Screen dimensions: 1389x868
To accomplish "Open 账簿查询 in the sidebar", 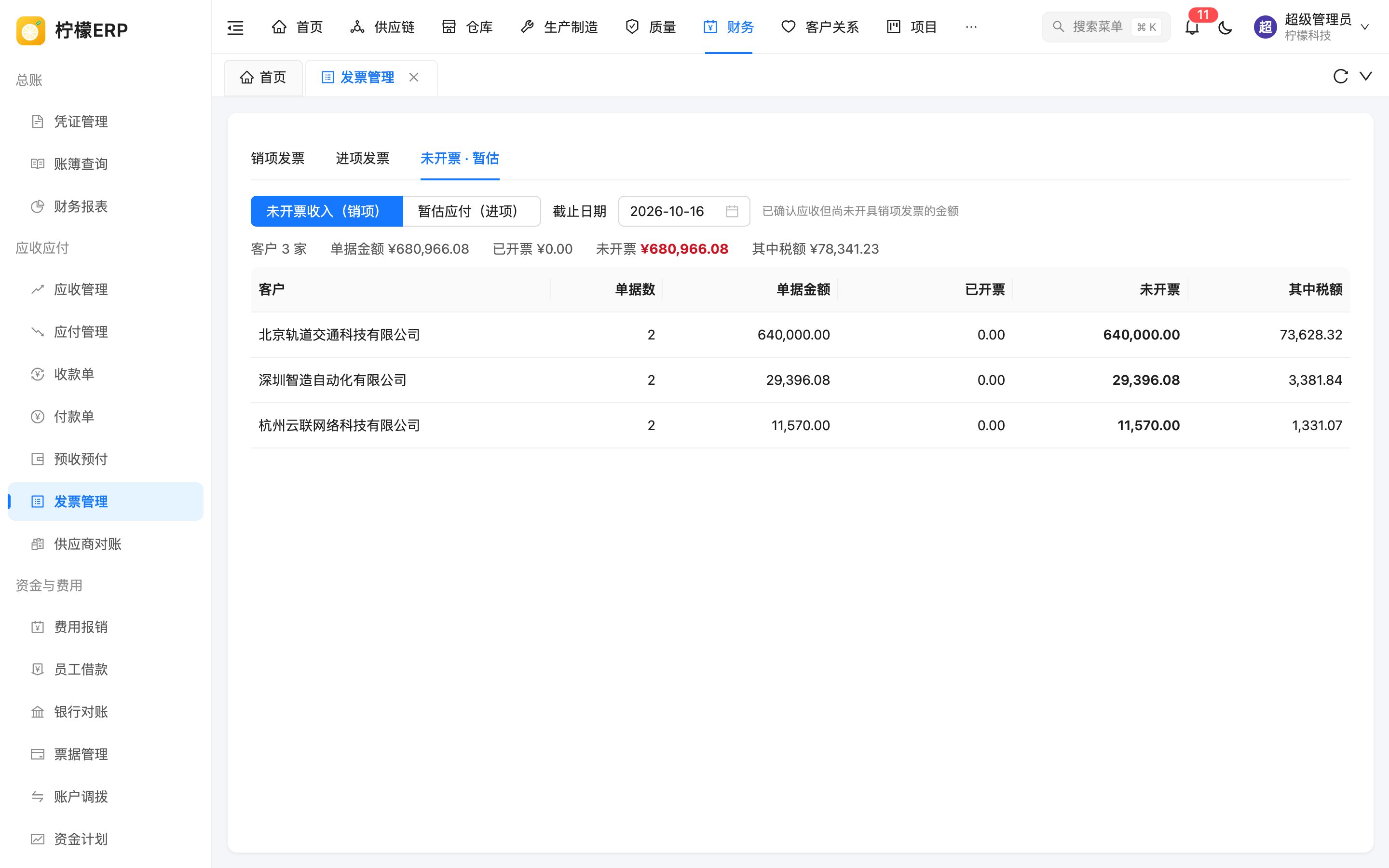I will pos(106,164).
